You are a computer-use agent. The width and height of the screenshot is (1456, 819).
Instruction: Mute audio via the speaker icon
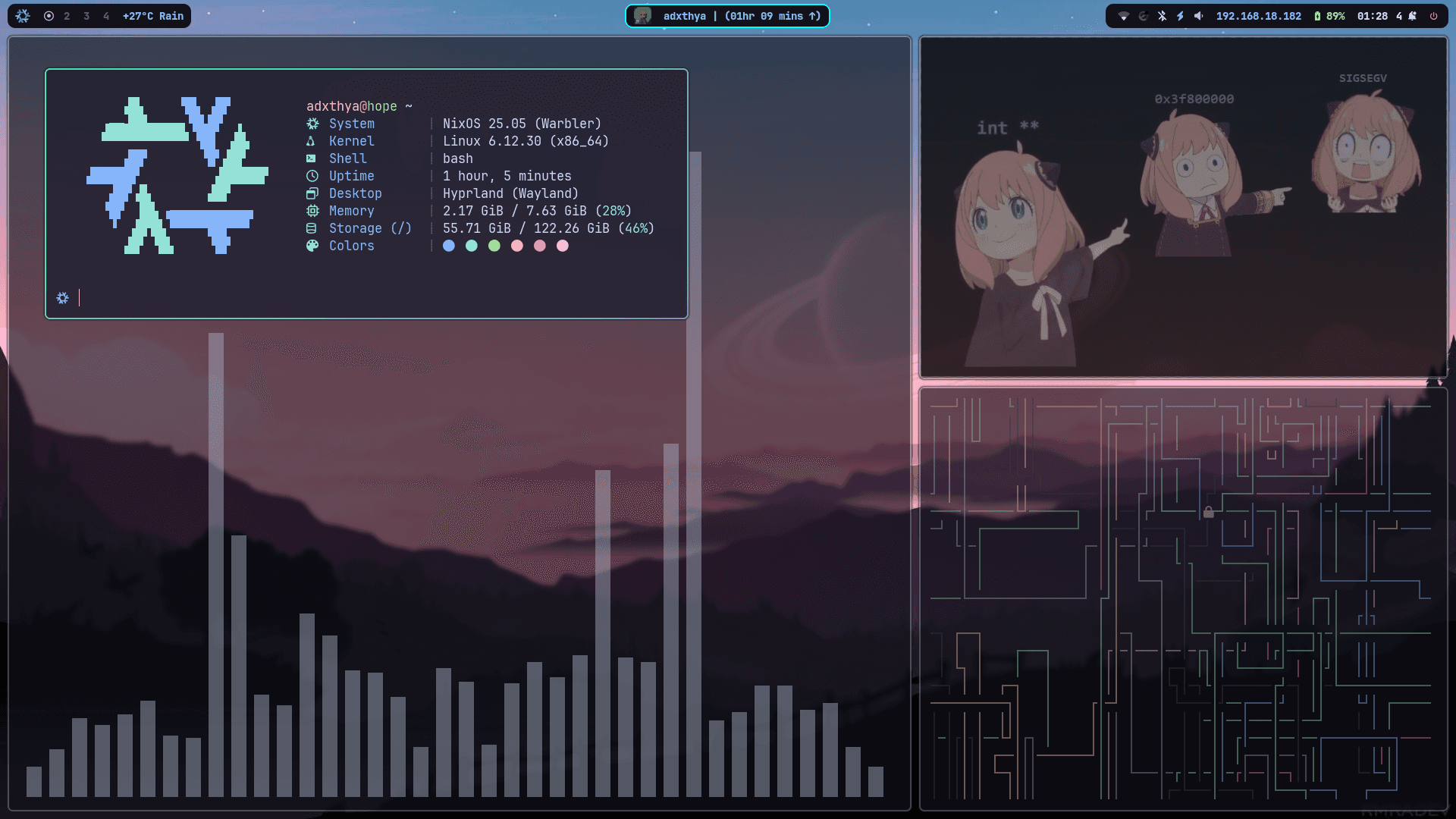pyautogui.click(x=1199, y=16)
